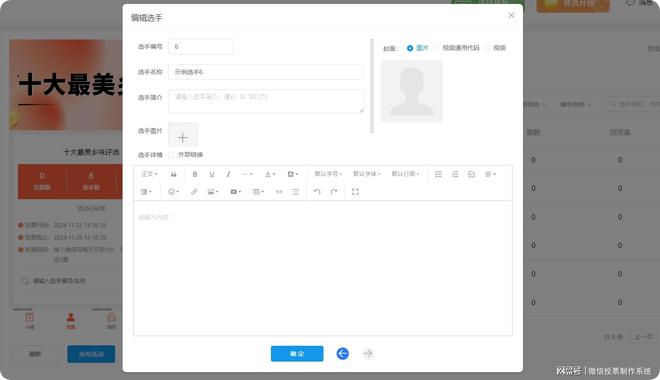Open the sort dropdown left of the table search

coord(575,104)
